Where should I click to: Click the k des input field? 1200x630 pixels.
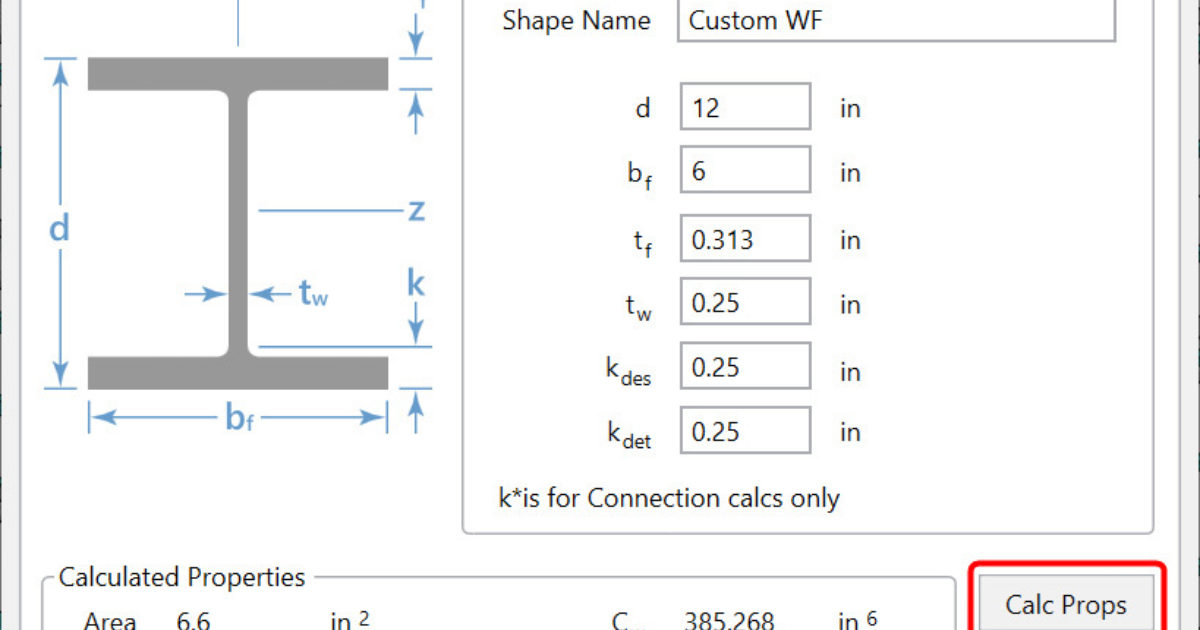(744, 366)
